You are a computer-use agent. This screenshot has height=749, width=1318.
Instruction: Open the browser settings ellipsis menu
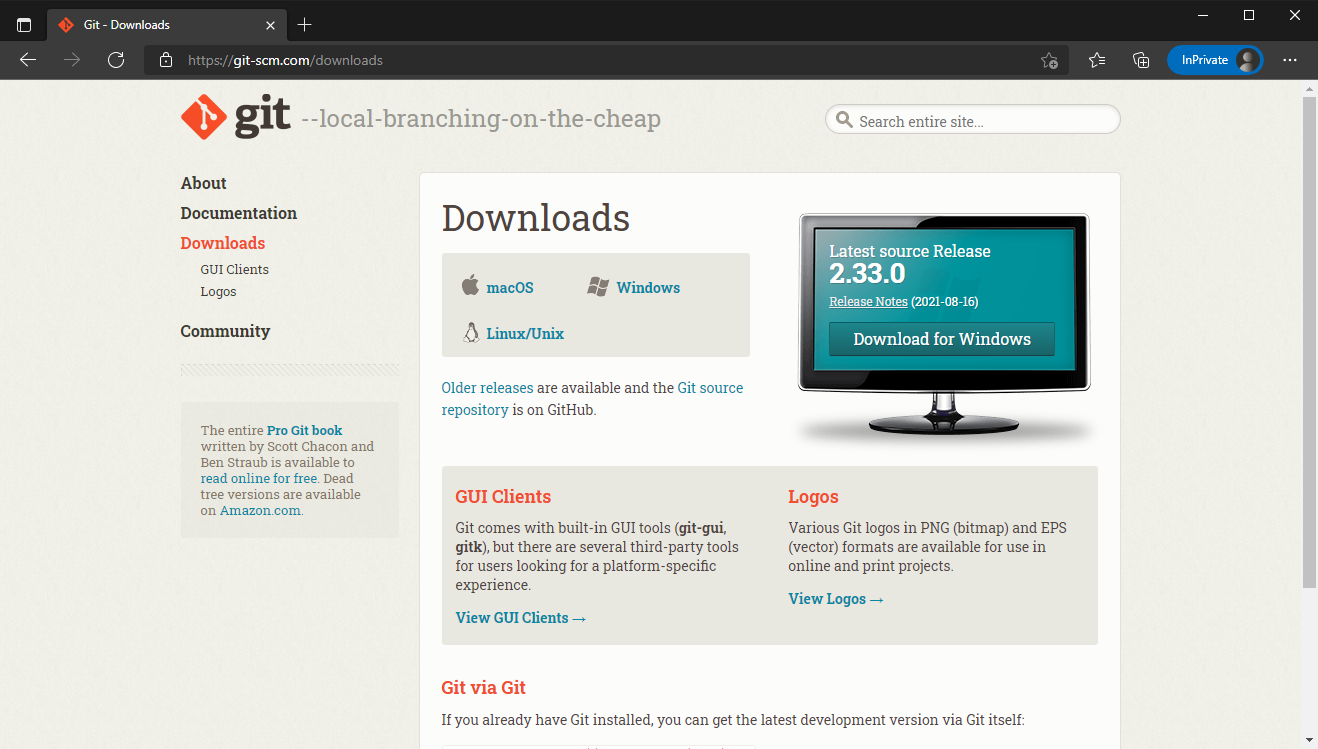pyautogui.click(x=1290, y=60)
